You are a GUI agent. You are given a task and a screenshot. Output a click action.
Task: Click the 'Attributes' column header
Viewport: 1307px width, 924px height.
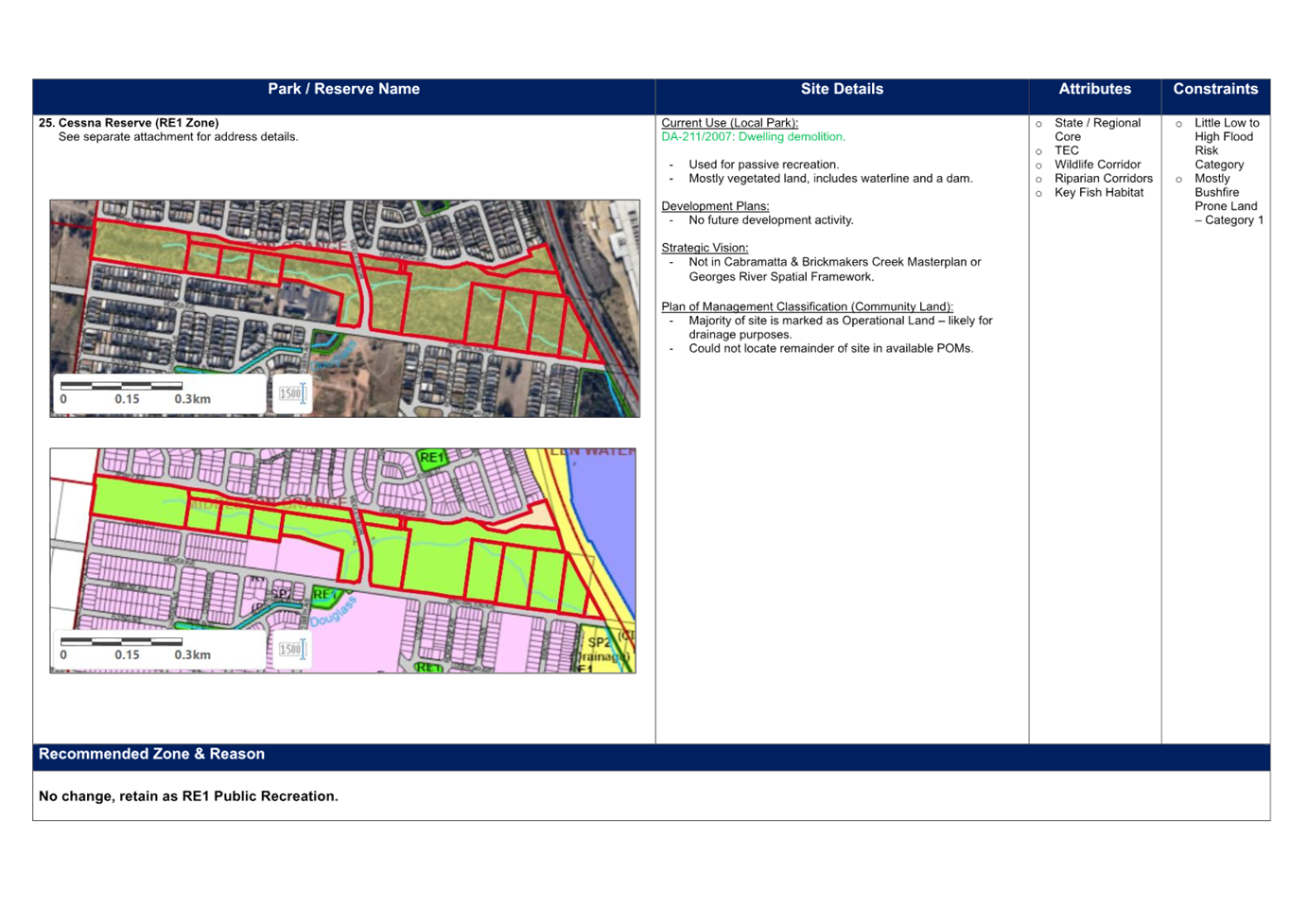(x=1095, y=89)
